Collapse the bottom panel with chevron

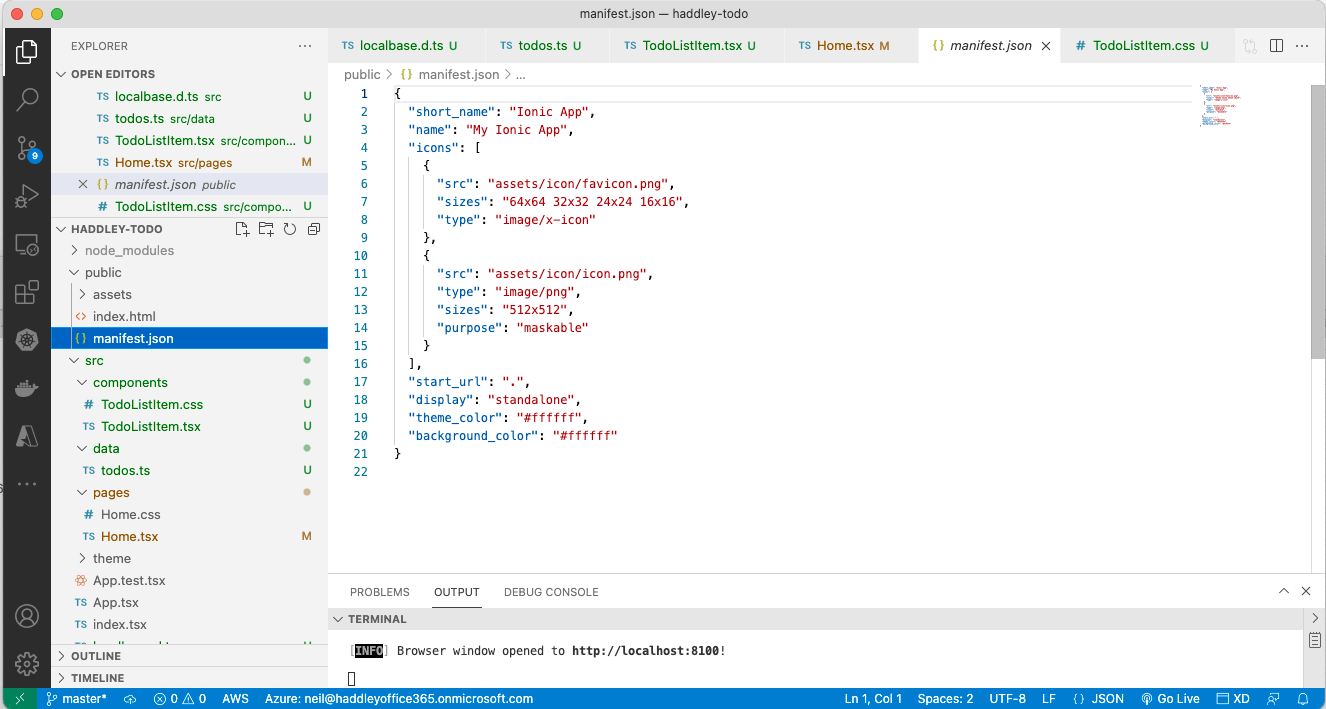point(1284,591)
